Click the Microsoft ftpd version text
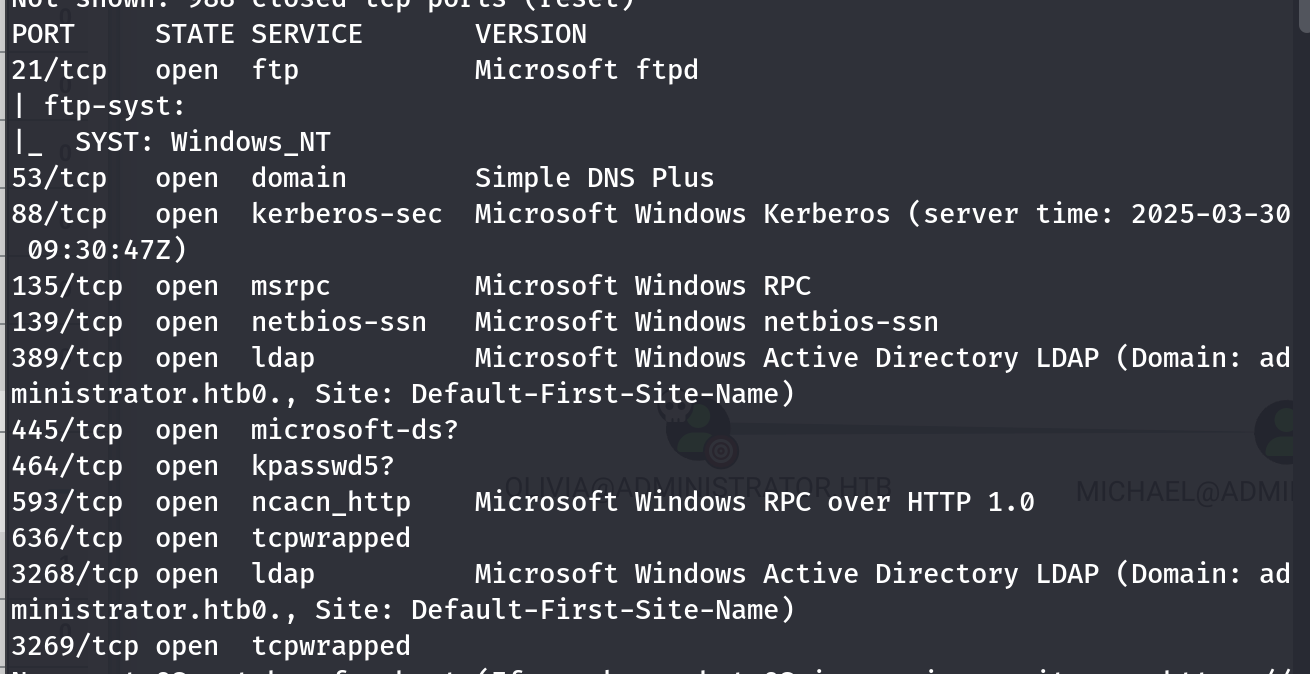The height and width of the screenshot is (674, 1310). point(586,70)
